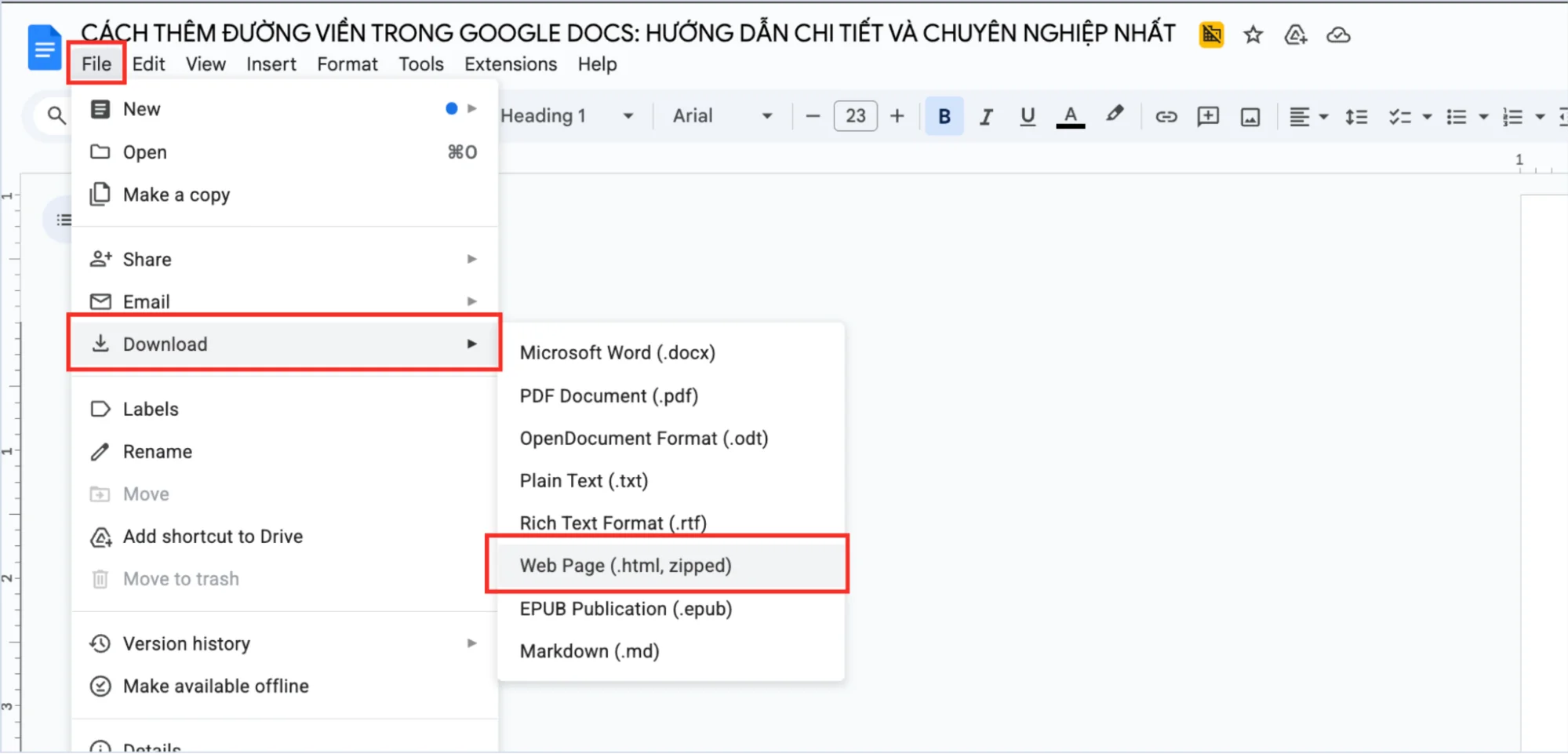Download as Microsoft Word (.docx)
The image size is (1568, 754).
click(671, 353)
